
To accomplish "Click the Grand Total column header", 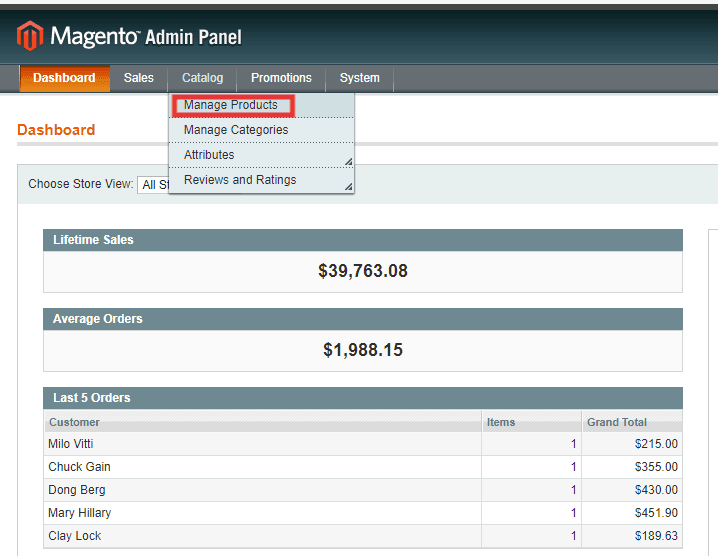I will pyautogui.click(x=632, y=422).
